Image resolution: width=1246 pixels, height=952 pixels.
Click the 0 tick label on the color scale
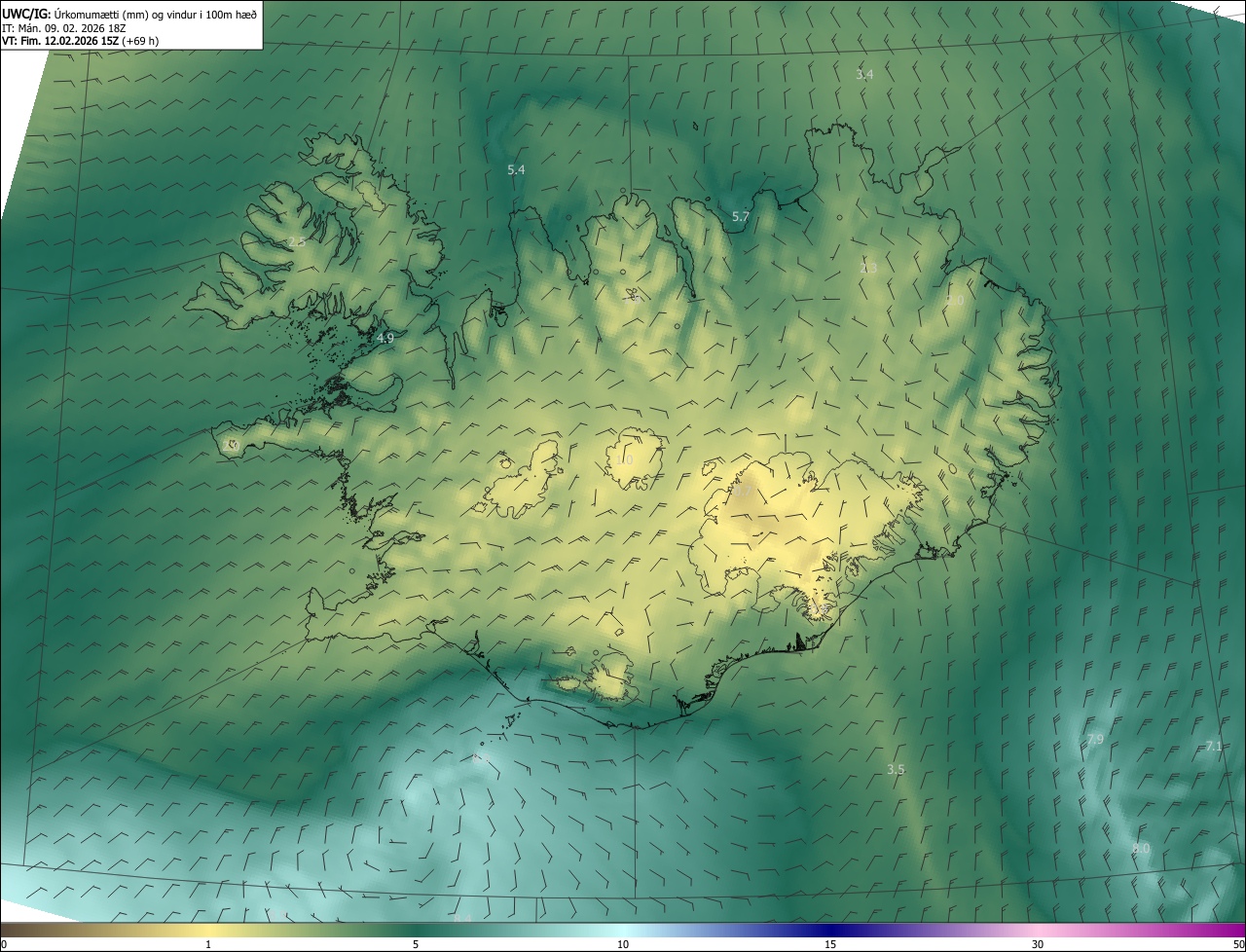pos(4,944)
